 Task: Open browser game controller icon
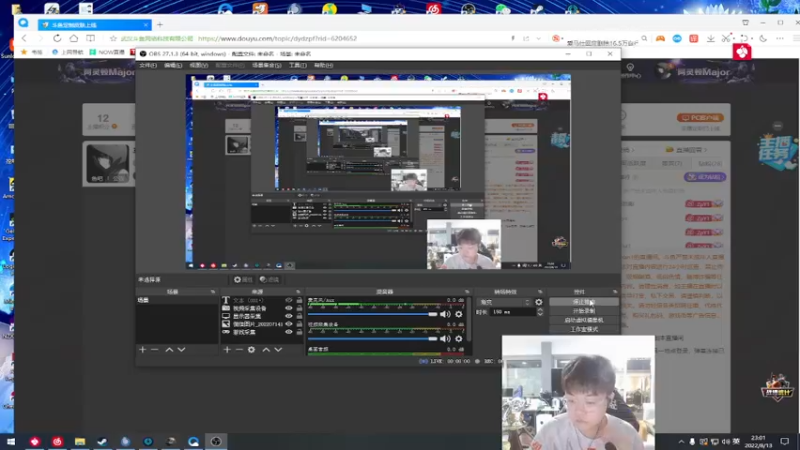tap(660, 38)
